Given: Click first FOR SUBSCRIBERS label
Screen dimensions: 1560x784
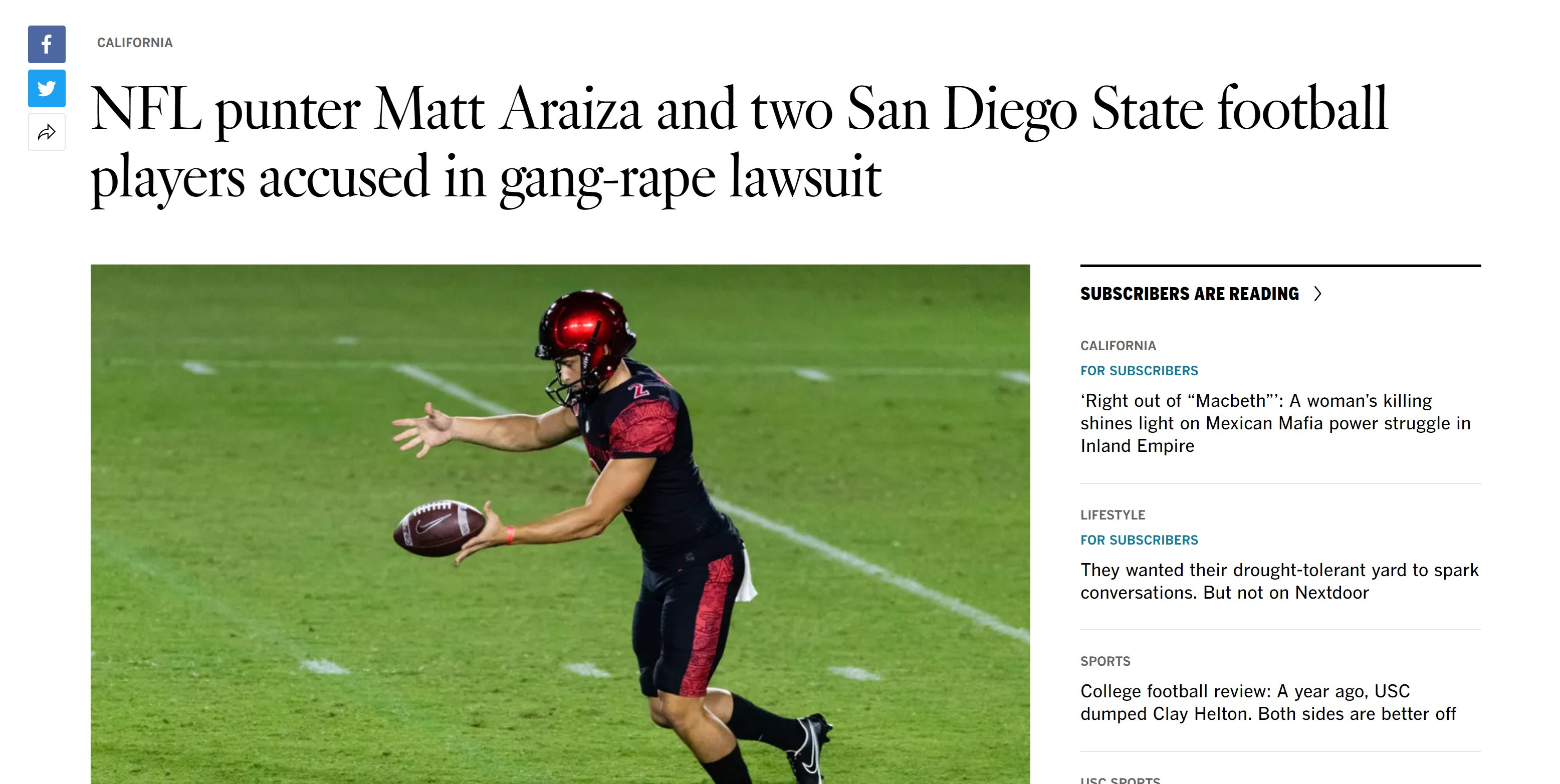Looking at the screenshot, I should click(x=1139, y=371).
